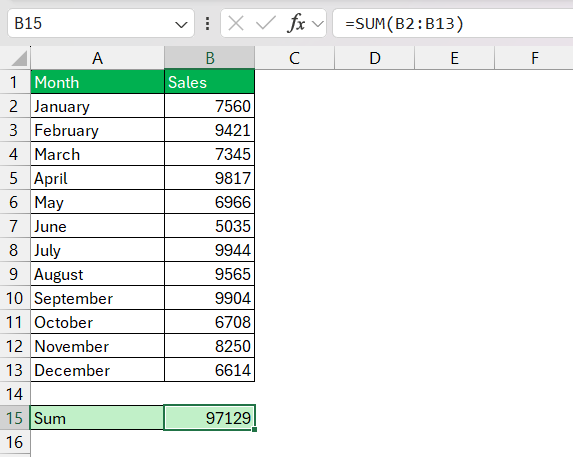Select the September cell
The width and height of the screenshot is (573, 457).
point(98,298)
